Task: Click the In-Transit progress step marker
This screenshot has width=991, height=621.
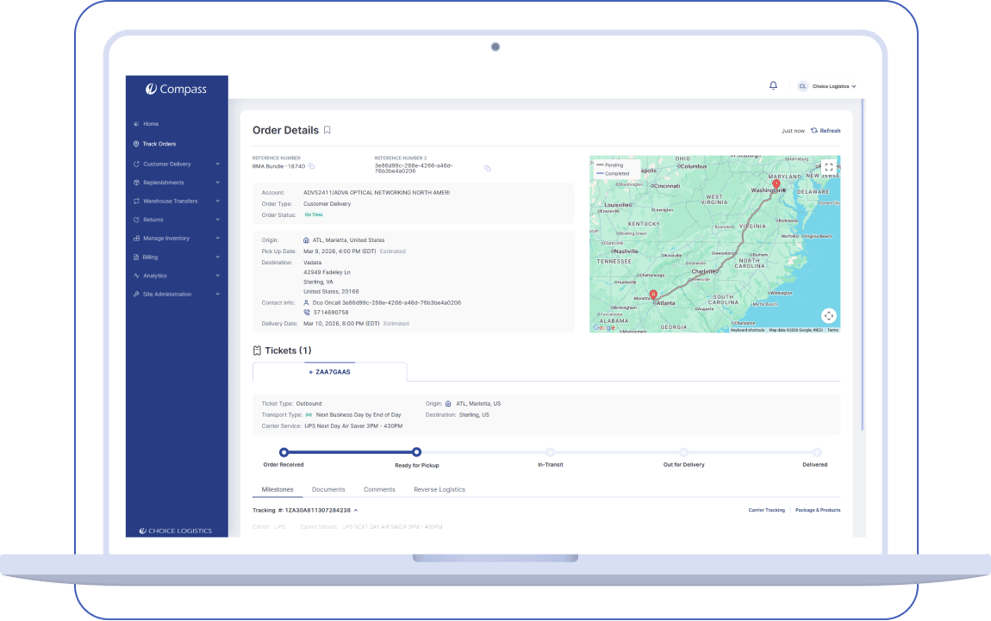Action: pyautogui.click(x=550, y=452)
